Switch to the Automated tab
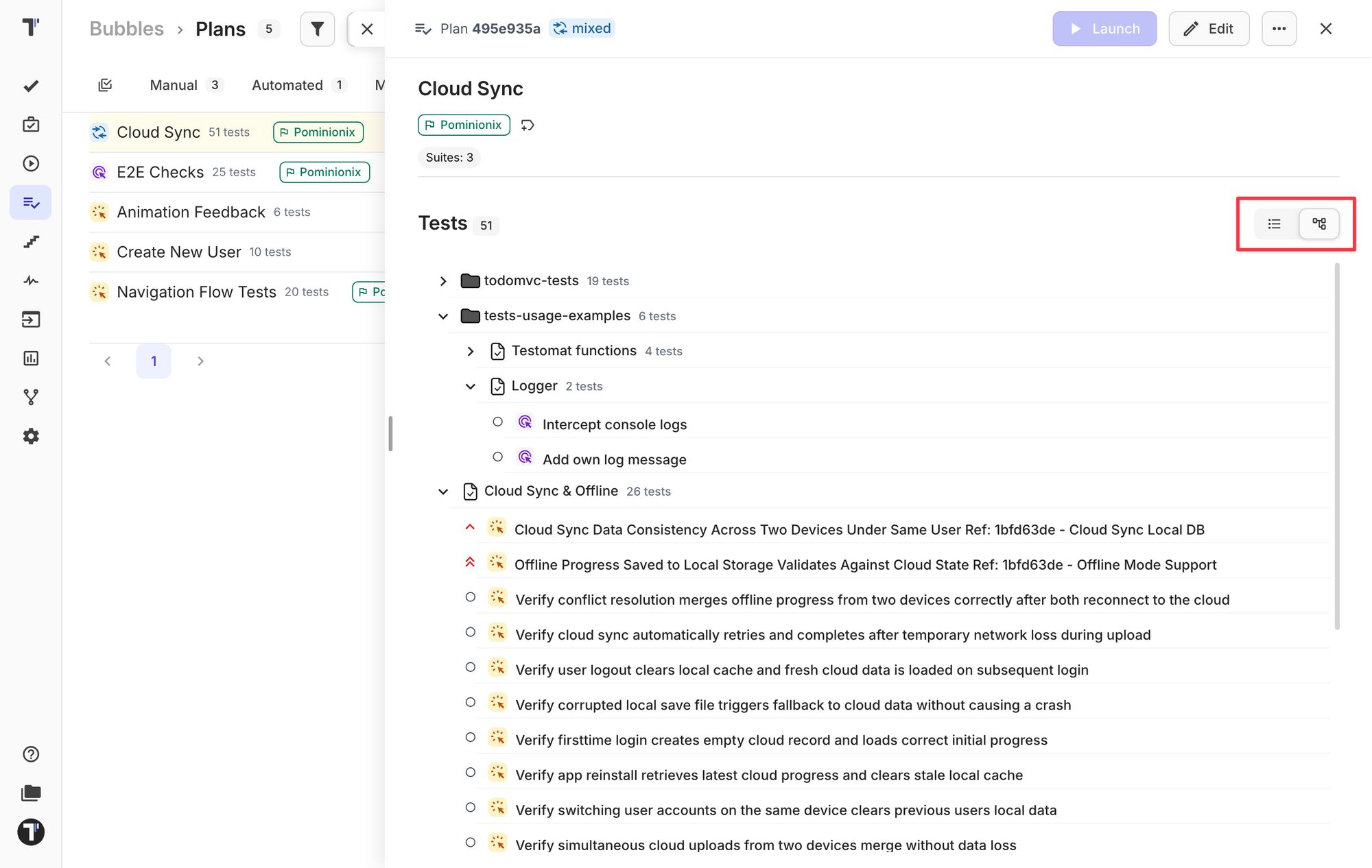 (299, 85)
